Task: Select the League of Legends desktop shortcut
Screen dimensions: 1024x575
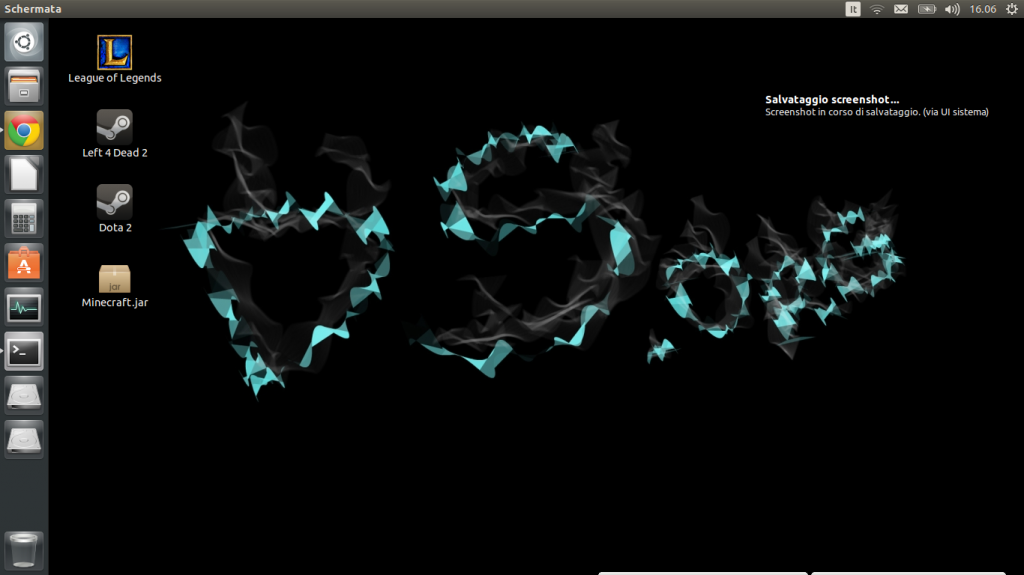Action: point(114,53)
